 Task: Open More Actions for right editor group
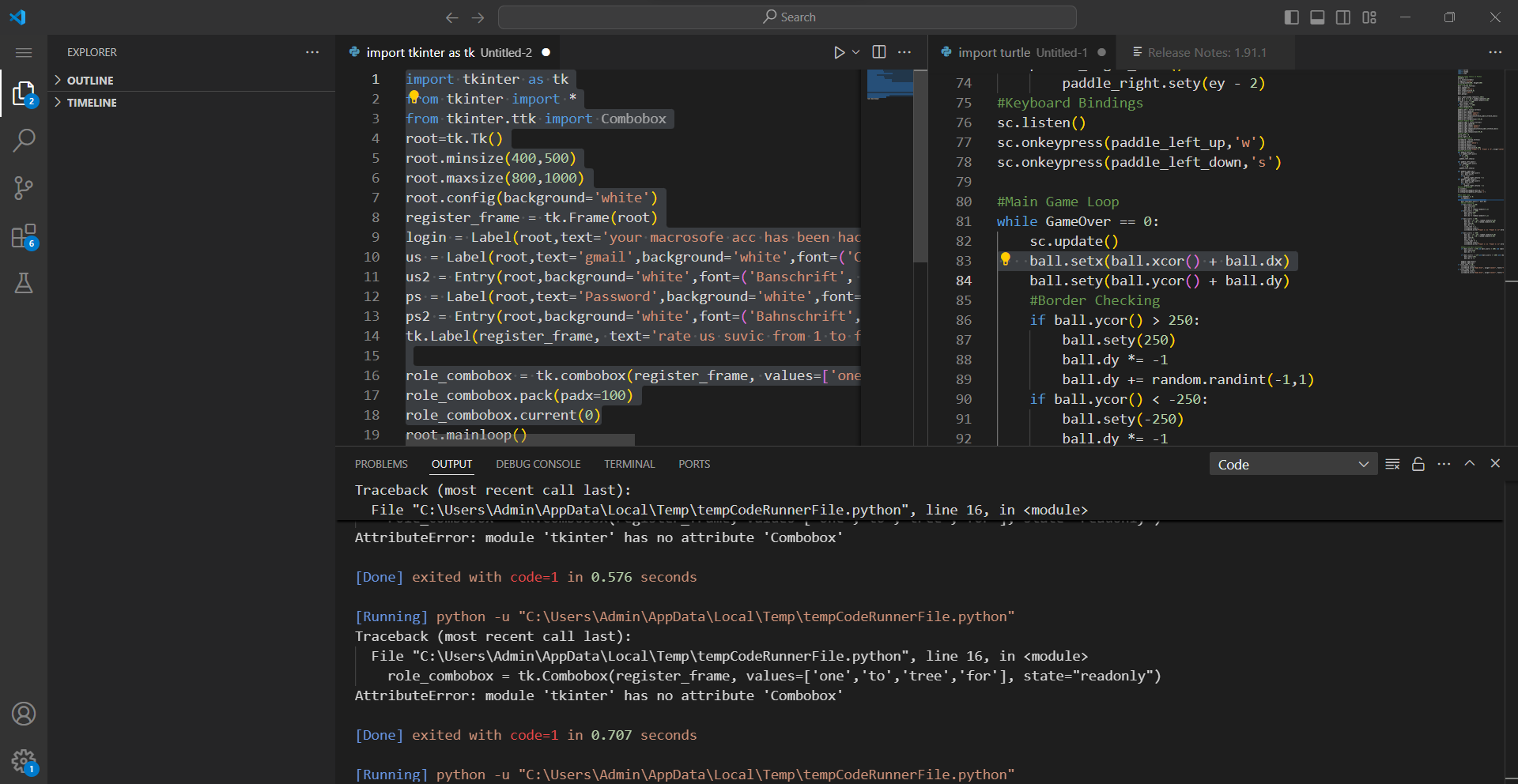pyautogui.click(x=1495, y=52)
